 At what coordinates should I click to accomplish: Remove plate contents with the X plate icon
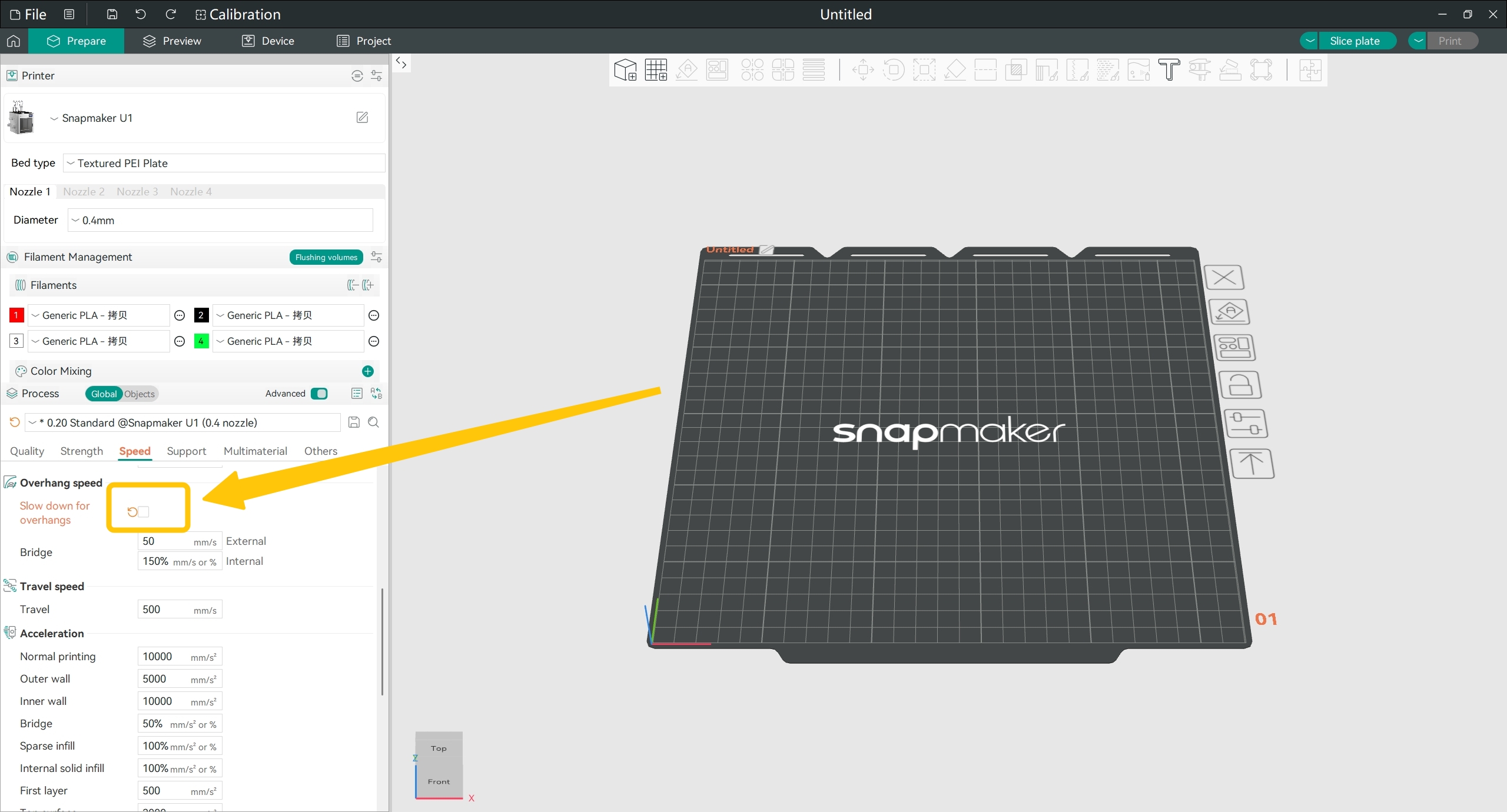pyautogui.click(x=1224, y=277)
